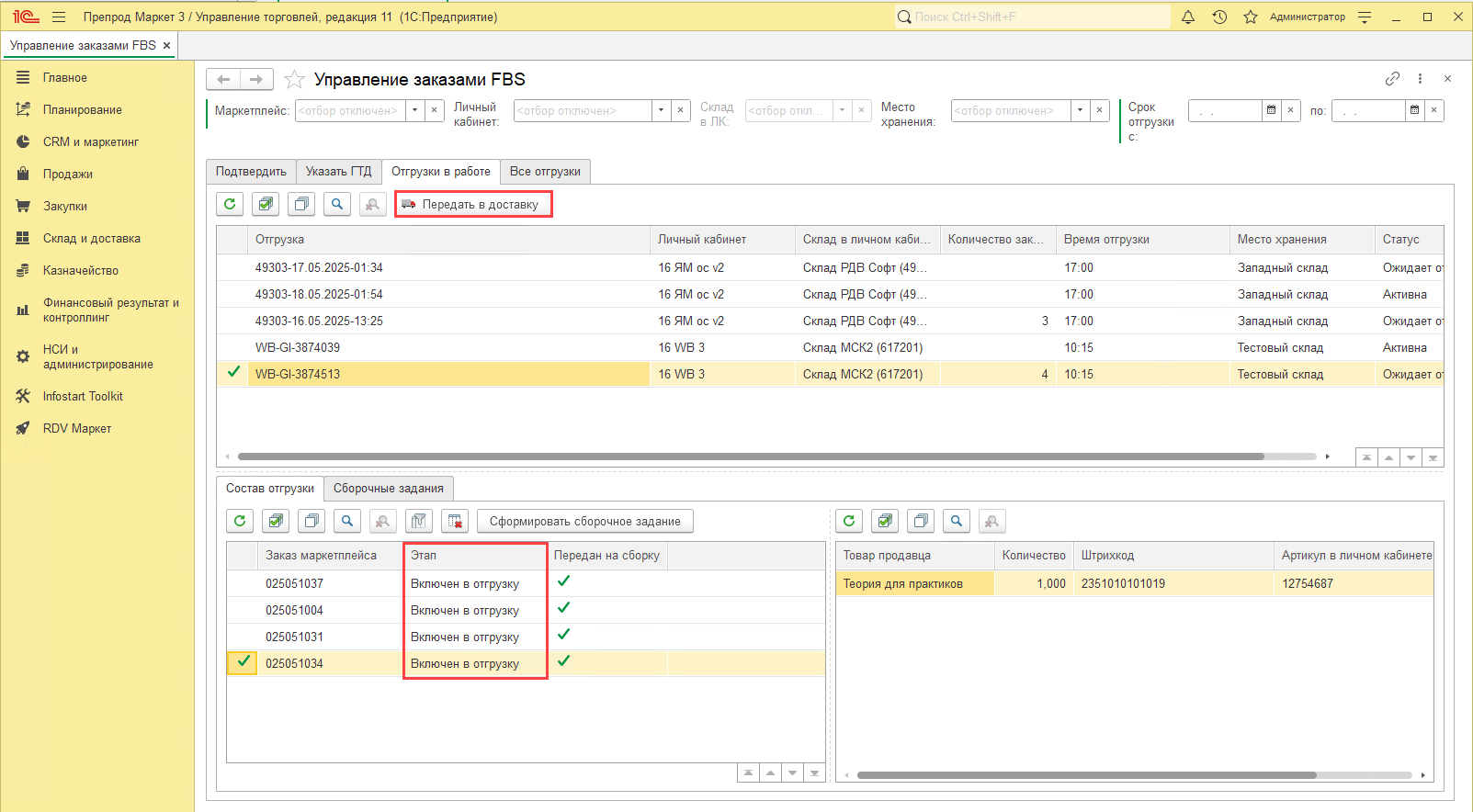Expand the Маркетплейс filter dropdown
The height and width of the screenshot is (812, 1473).
click(415, 110)
